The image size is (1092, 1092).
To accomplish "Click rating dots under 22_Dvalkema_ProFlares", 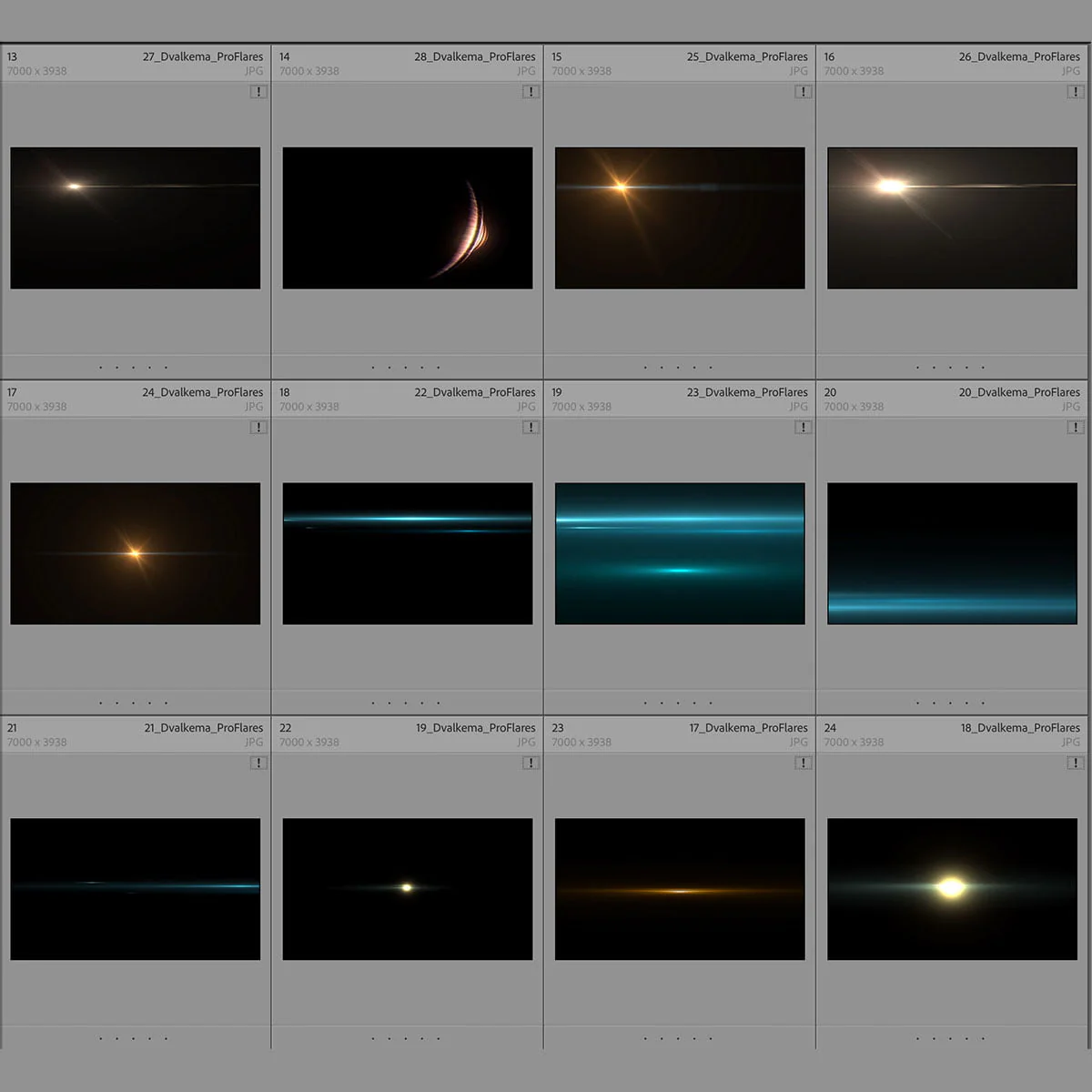I will pos(405,703).
